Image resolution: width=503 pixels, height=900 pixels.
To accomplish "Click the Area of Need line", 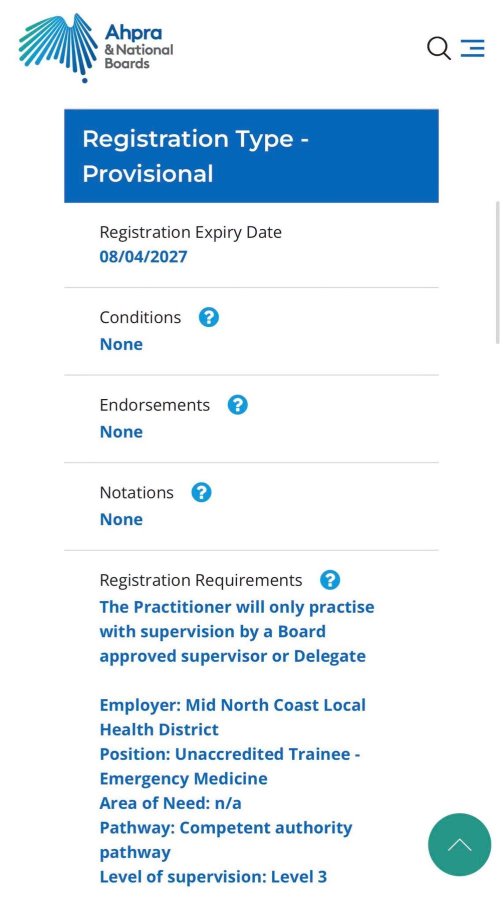I will point(171,803).
